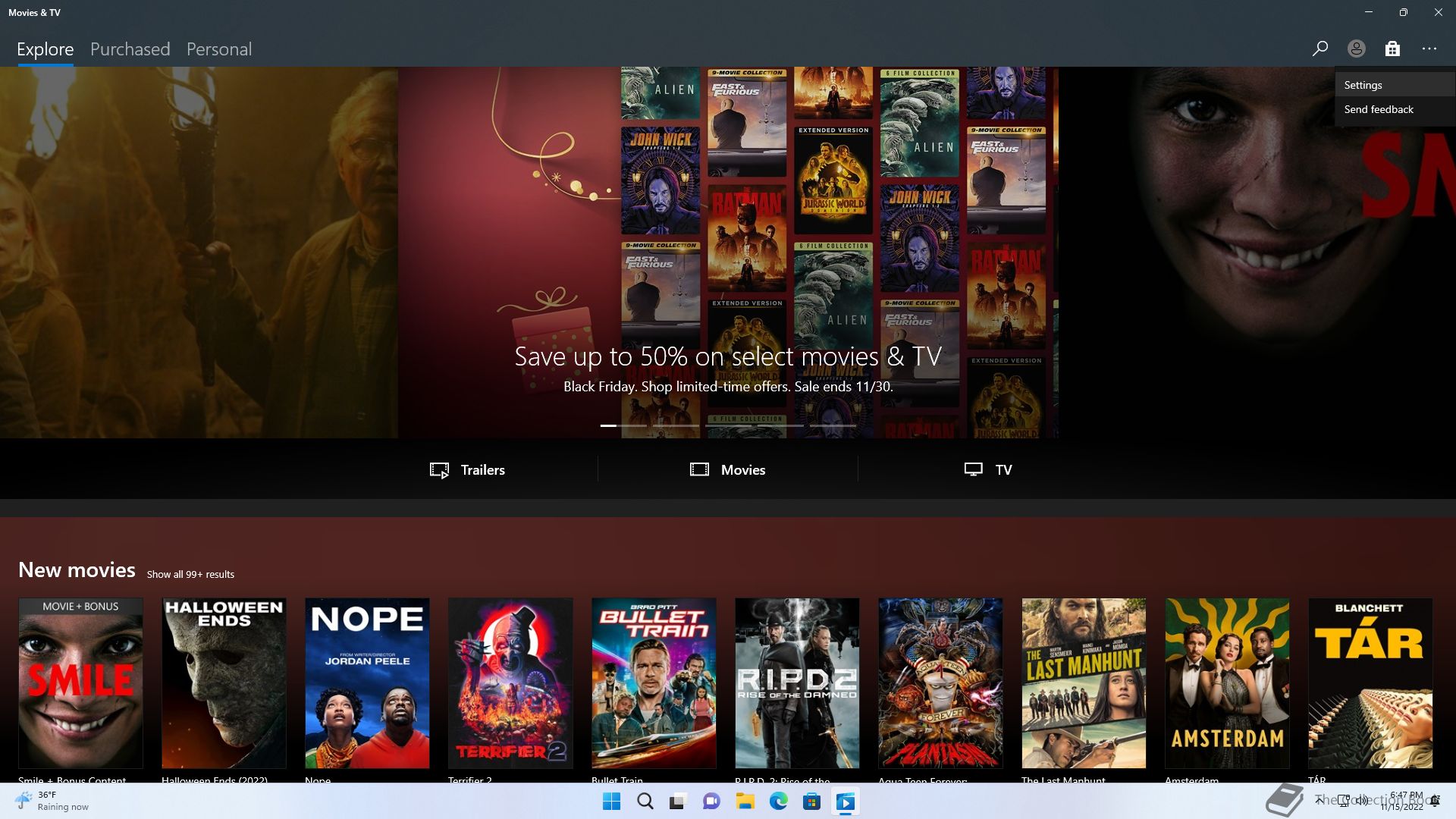Open the Movies category
Screen dimensions: 1456x819
point(727,469)
